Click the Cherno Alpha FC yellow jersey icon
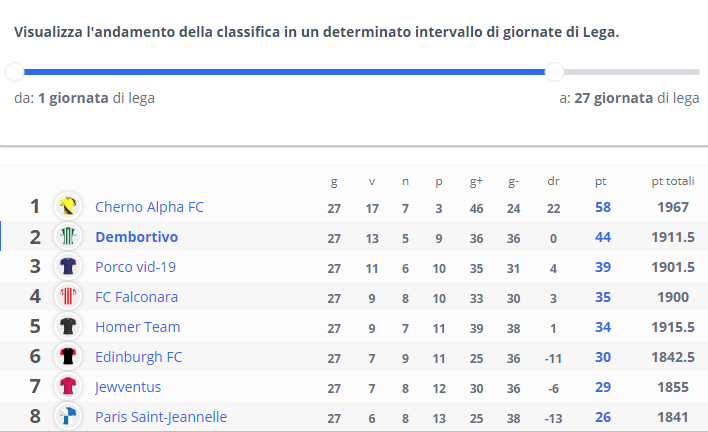Viewport: 708px width, 432px height. [68, 206]
